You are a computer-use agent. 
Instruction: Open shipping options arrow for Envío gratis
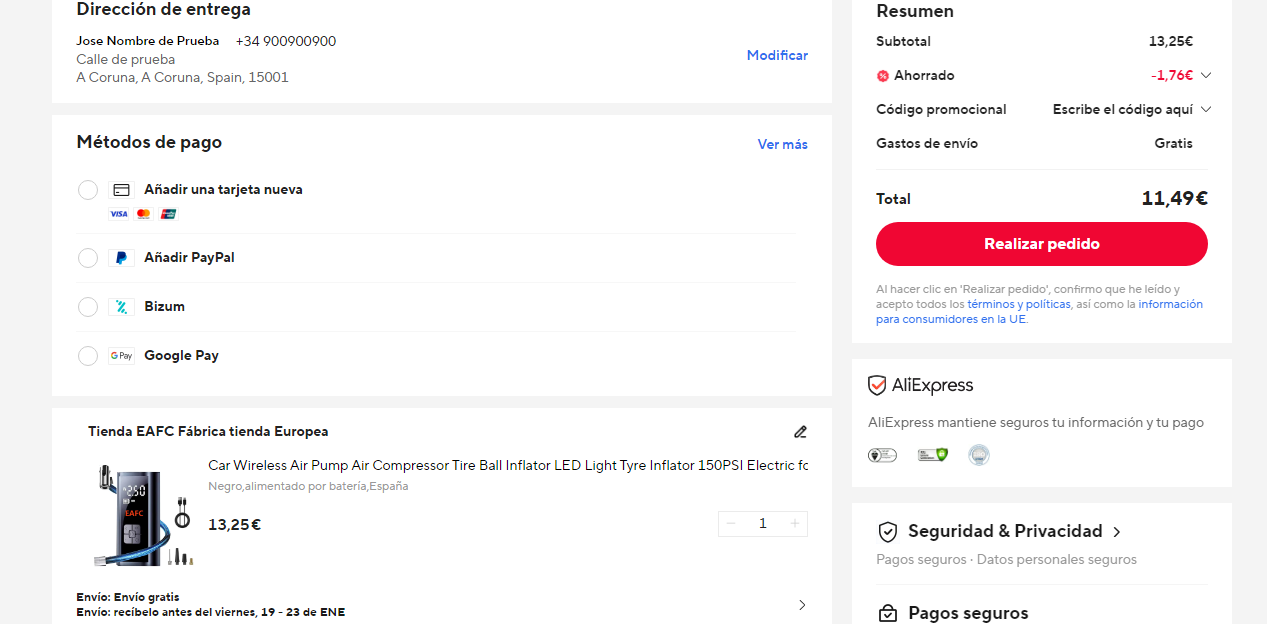click(802, 605)
